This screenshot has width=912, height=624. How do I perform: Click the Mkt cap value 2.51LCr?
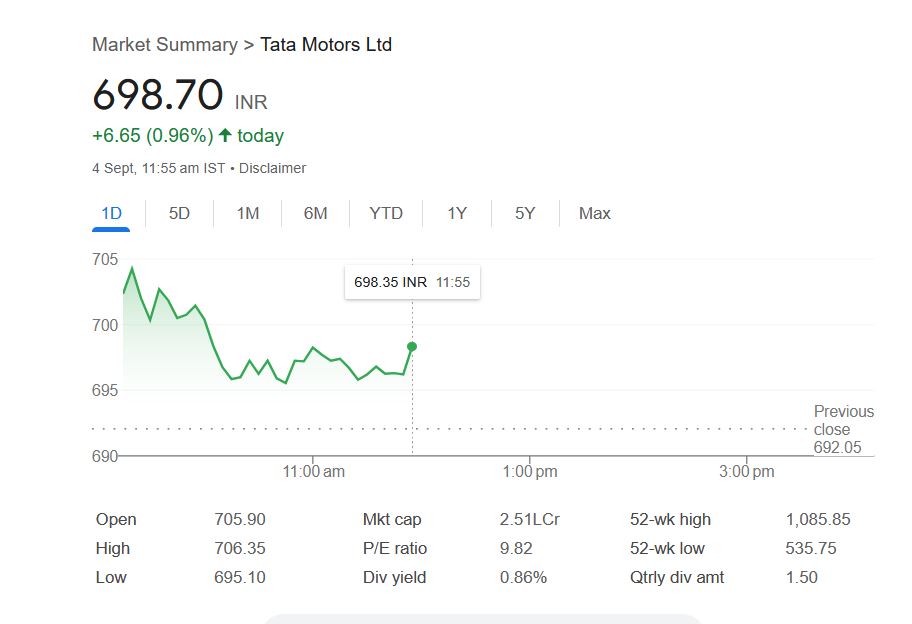[x=529, y=519]
